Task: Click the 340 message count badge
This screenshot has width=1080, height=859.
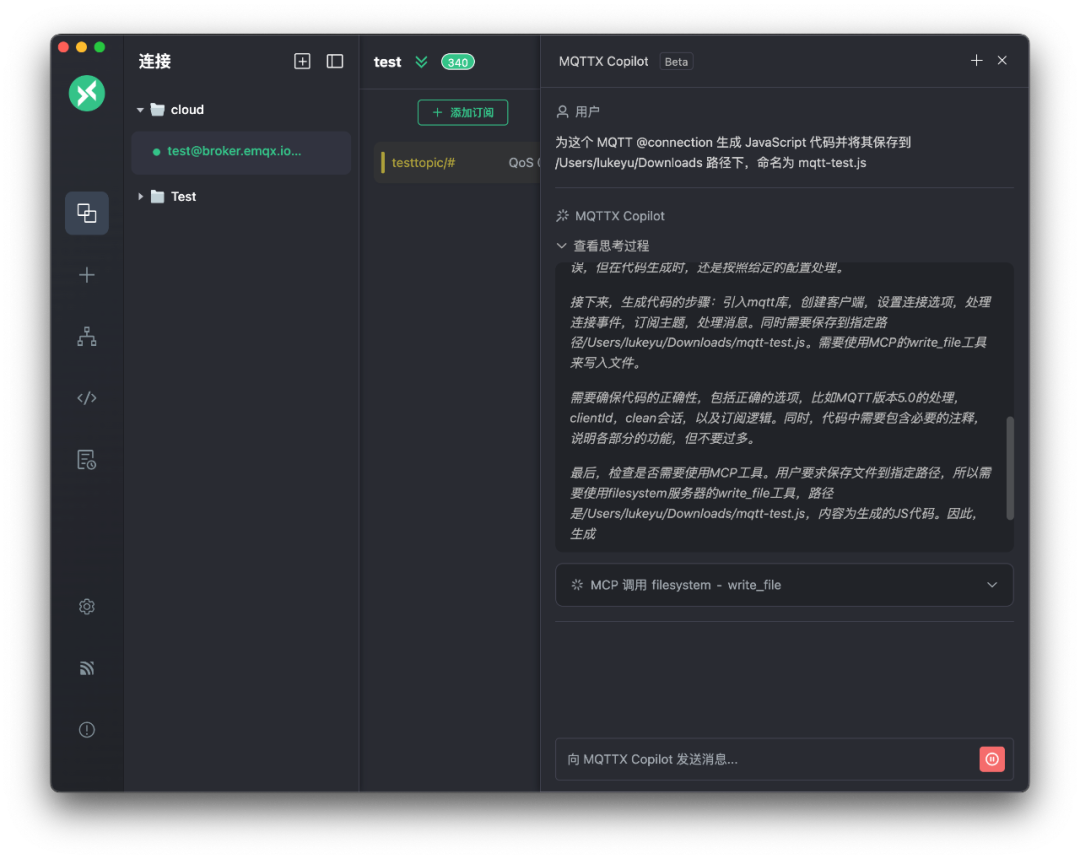Action: (458, 62)
